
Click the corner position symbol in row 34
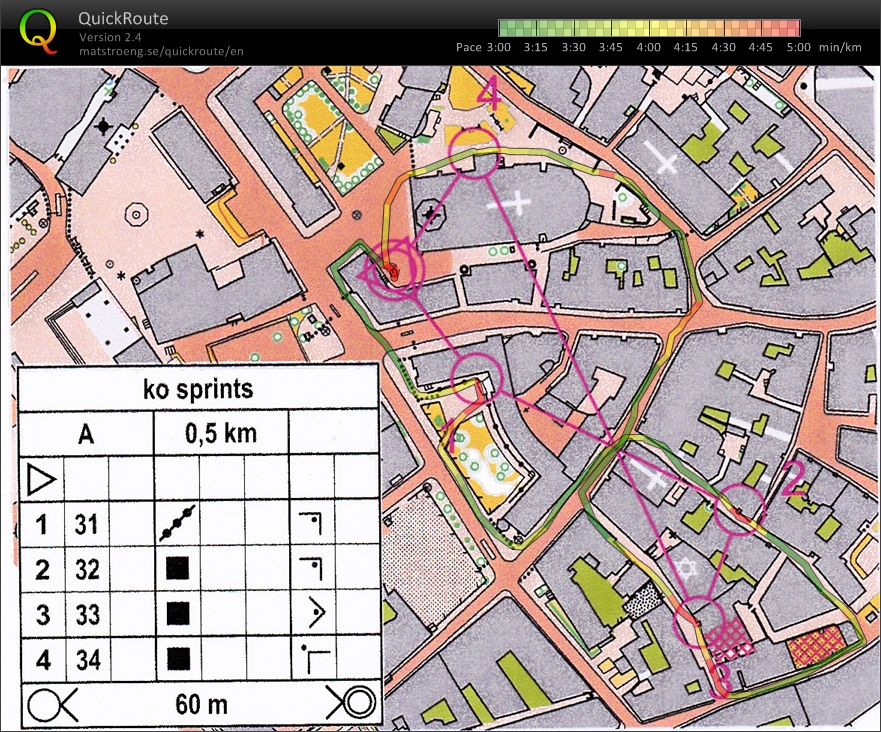(315, 658)
